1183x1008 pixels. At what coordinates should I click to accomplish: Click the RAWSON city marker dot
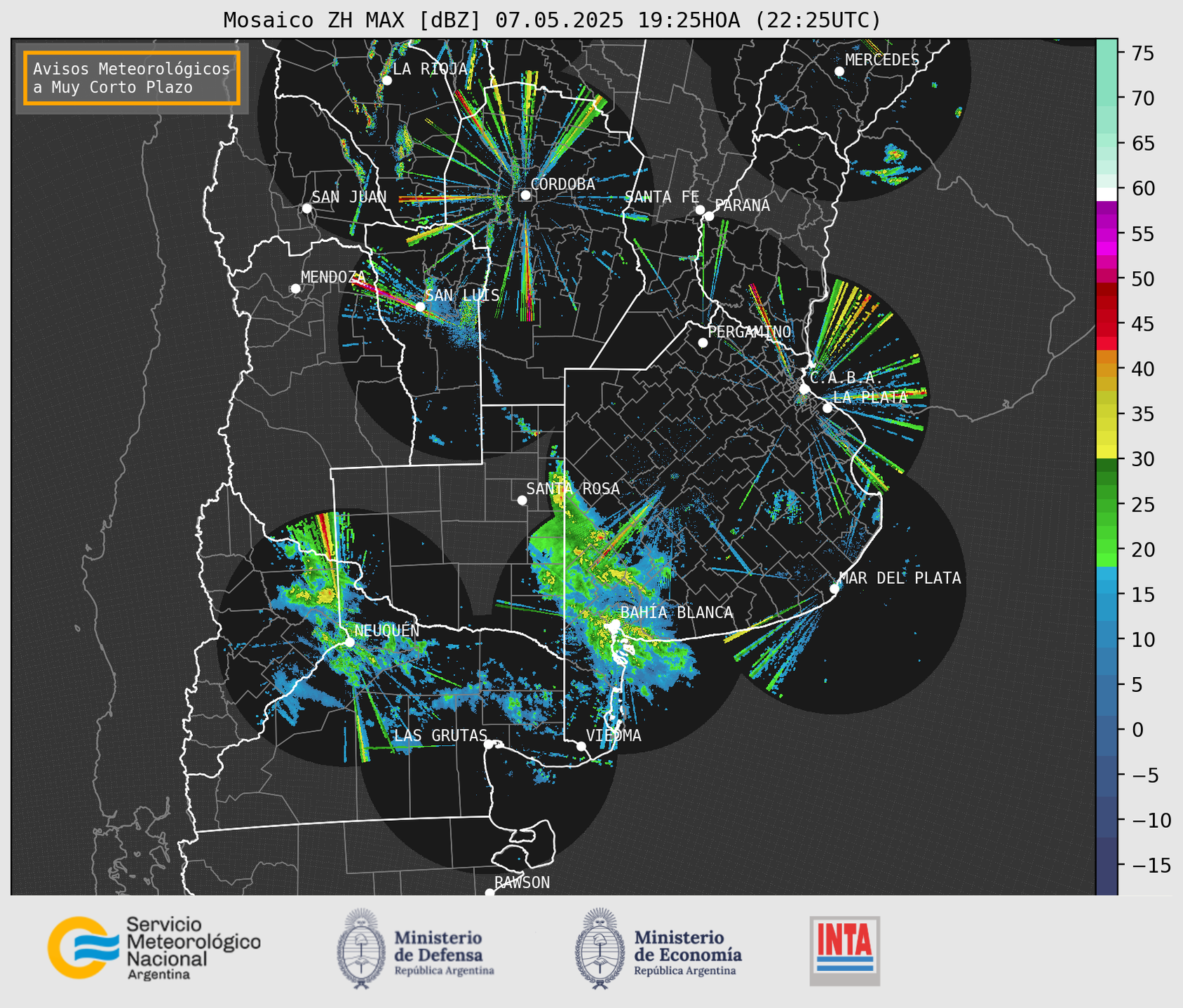pos(489,892)
